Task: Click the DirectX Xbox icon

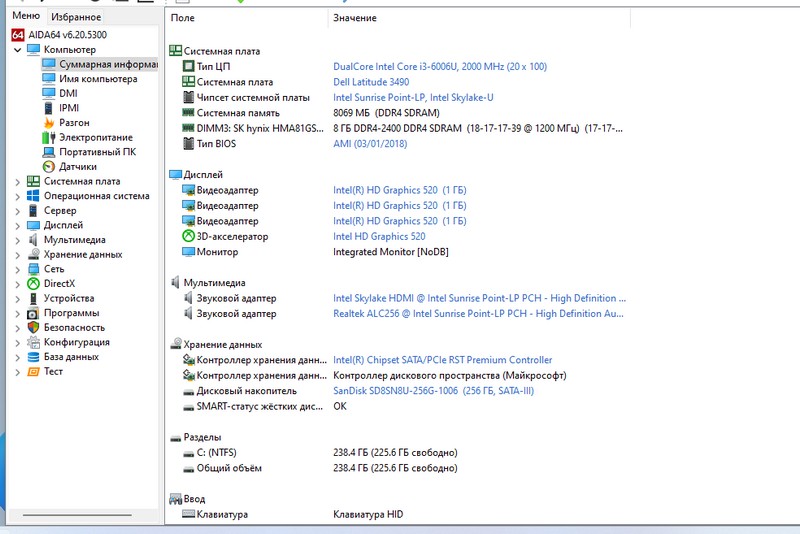Action: [x=33, y=284]
